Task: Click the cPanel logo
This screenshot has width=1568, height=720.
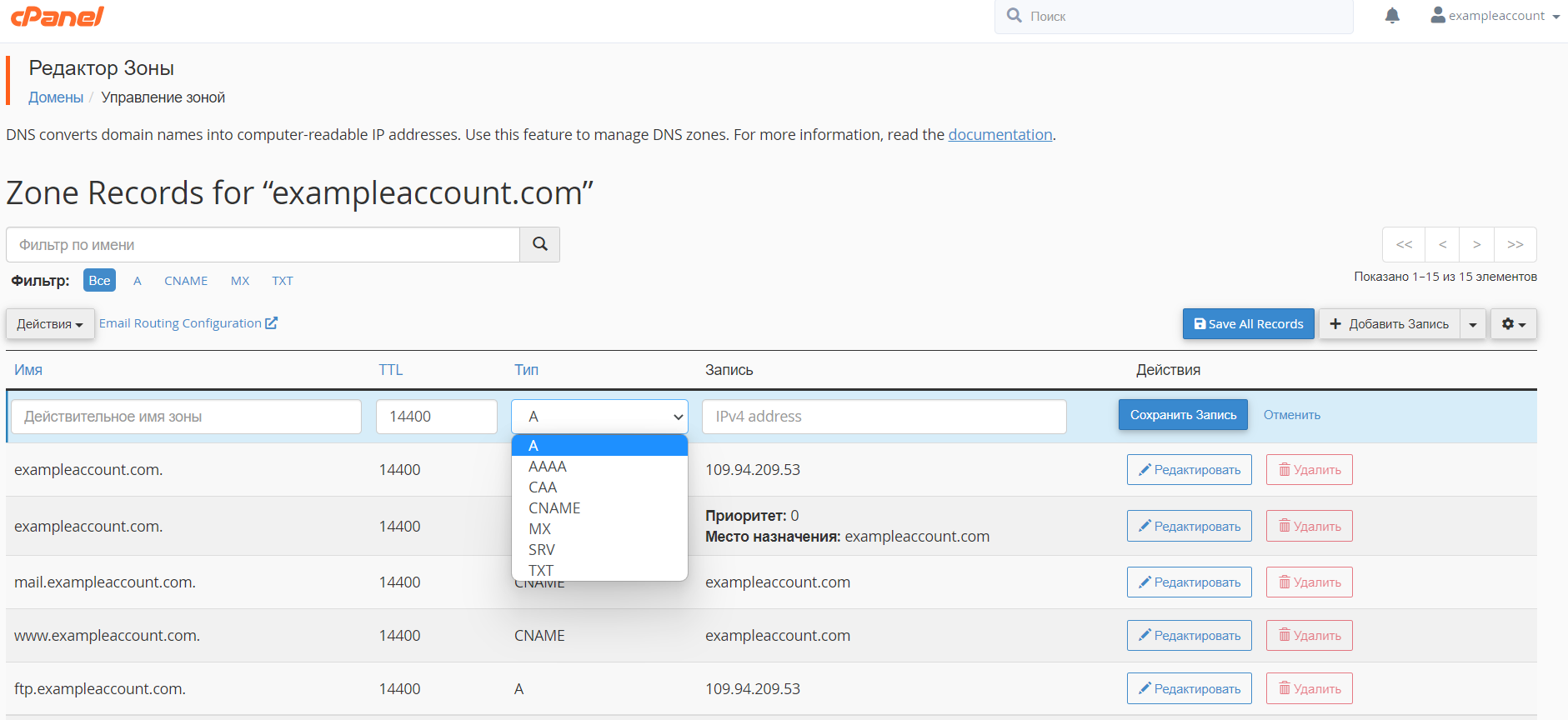Action: point(57,17)
